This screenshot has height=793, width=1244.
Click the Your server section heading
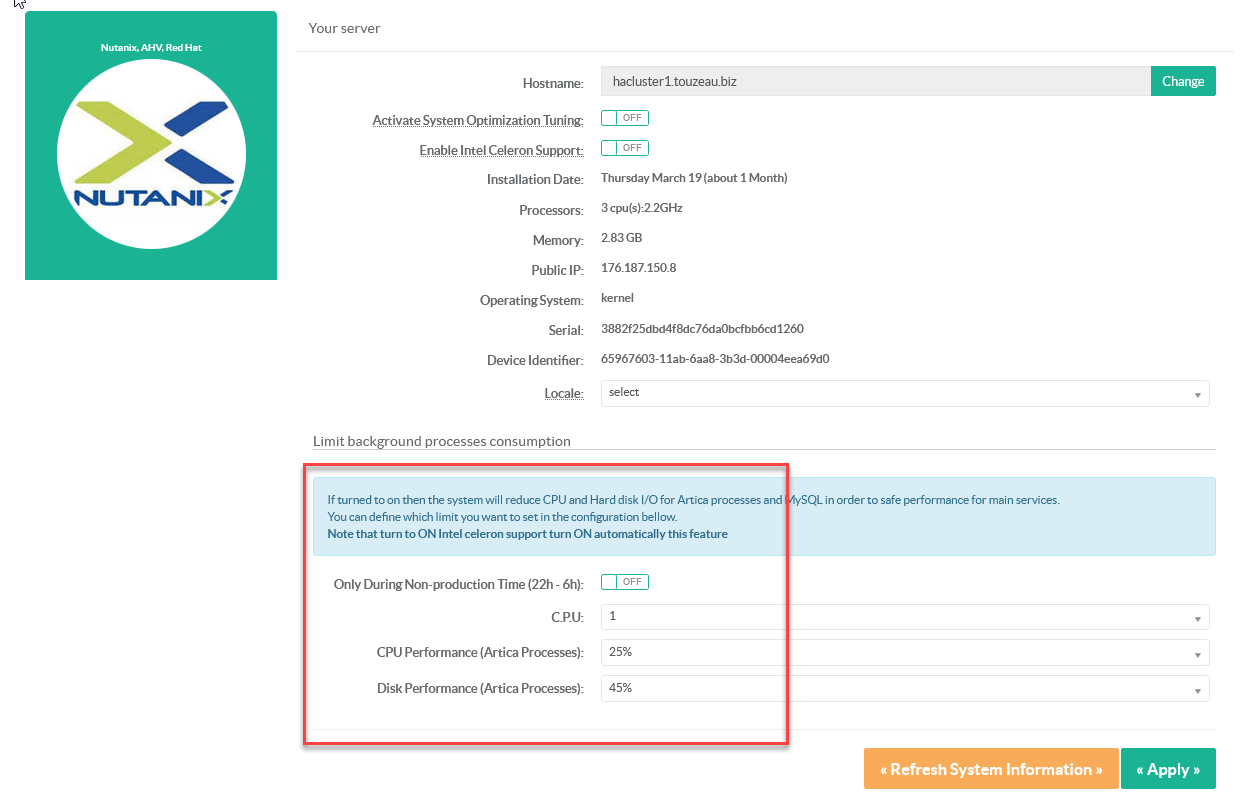344,28
